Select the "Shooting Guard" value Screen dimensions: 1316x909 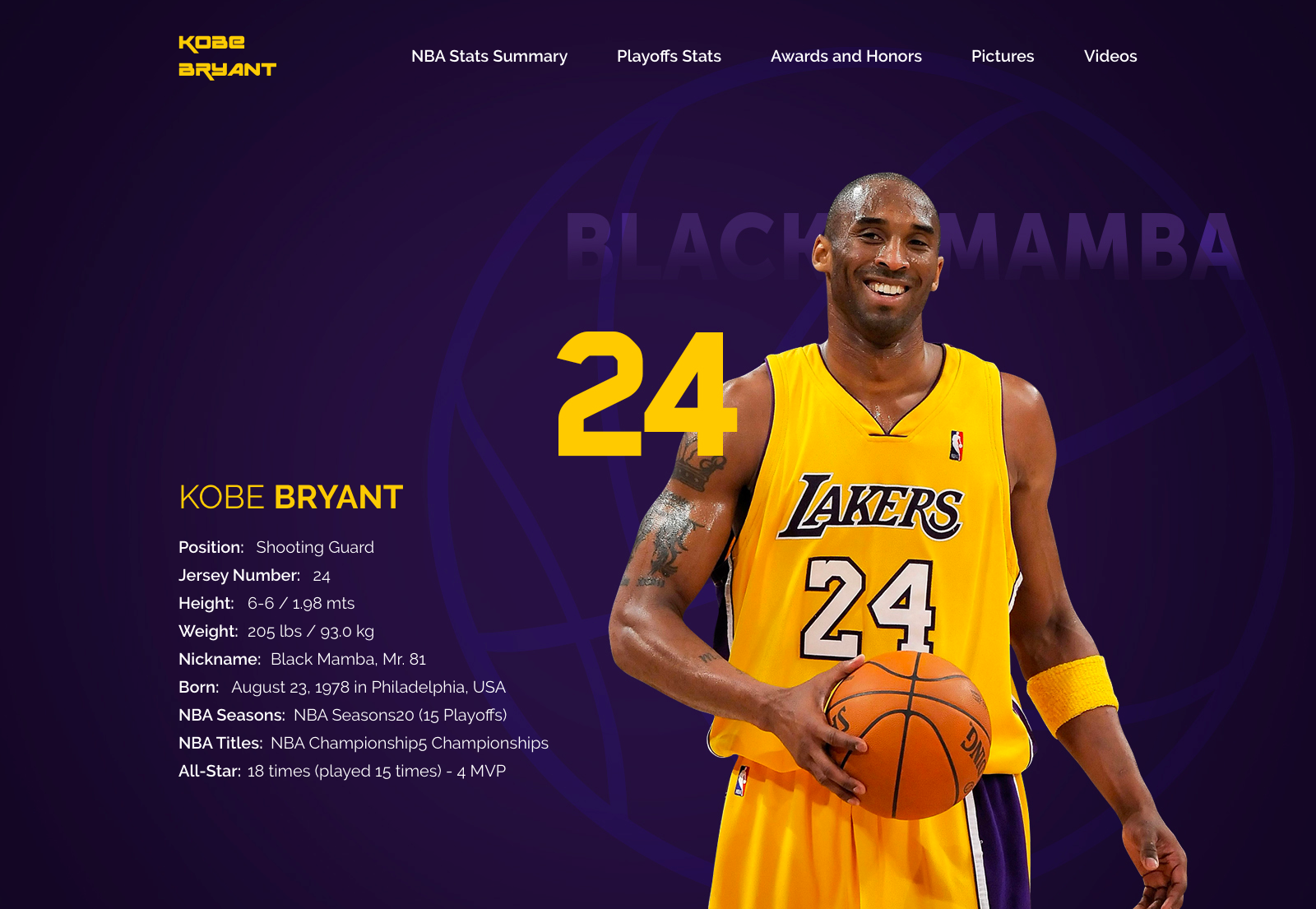[x=315, y=547]
